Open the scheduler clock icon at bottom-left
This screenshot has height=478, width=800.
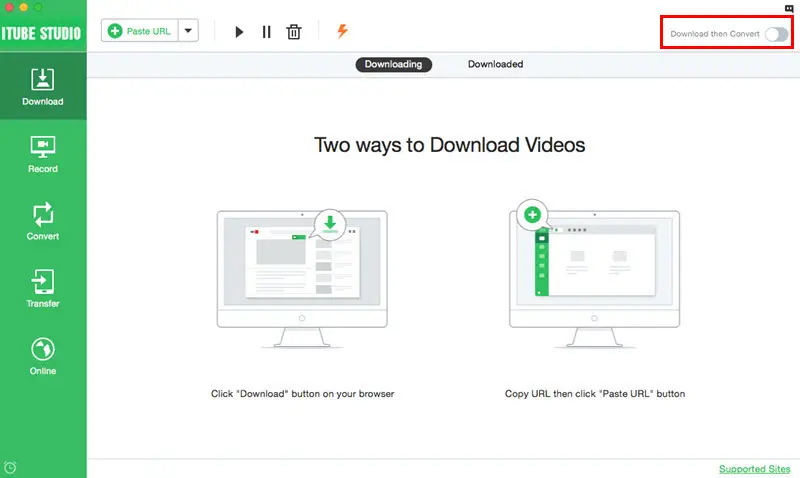tap(10, 467)
